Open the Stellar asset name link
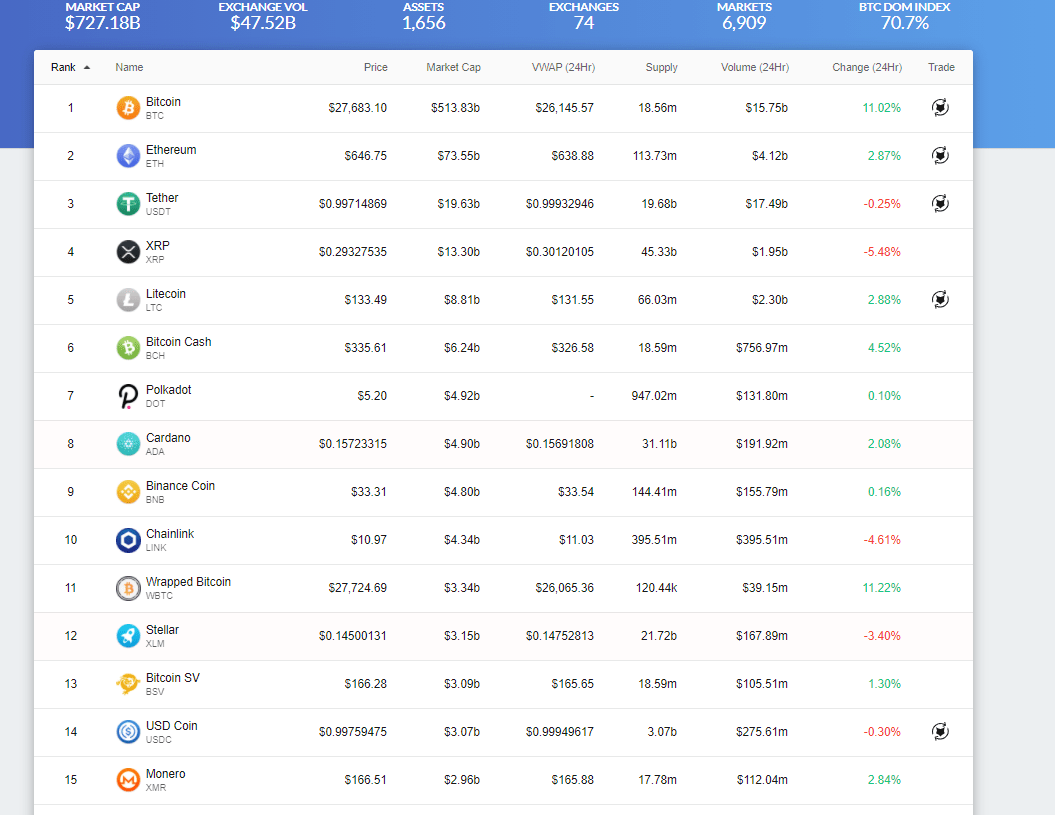The image size is (1055, 815). tap(162, 630)
